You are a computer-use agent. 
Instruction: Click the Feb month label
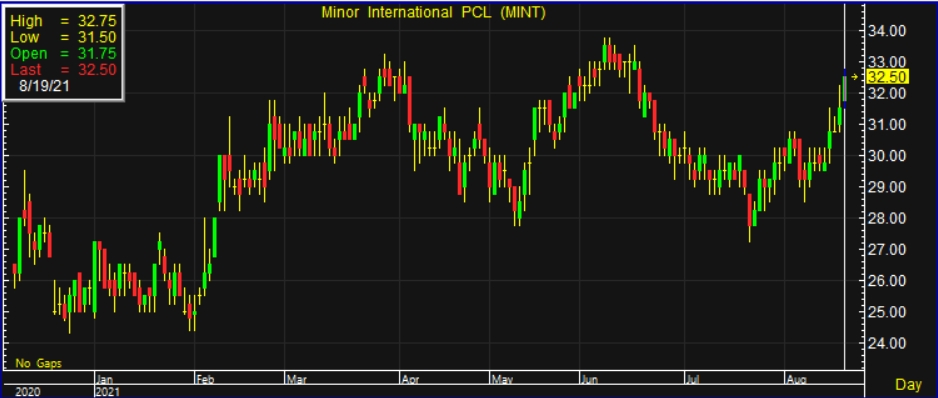(x=206, y=378)
